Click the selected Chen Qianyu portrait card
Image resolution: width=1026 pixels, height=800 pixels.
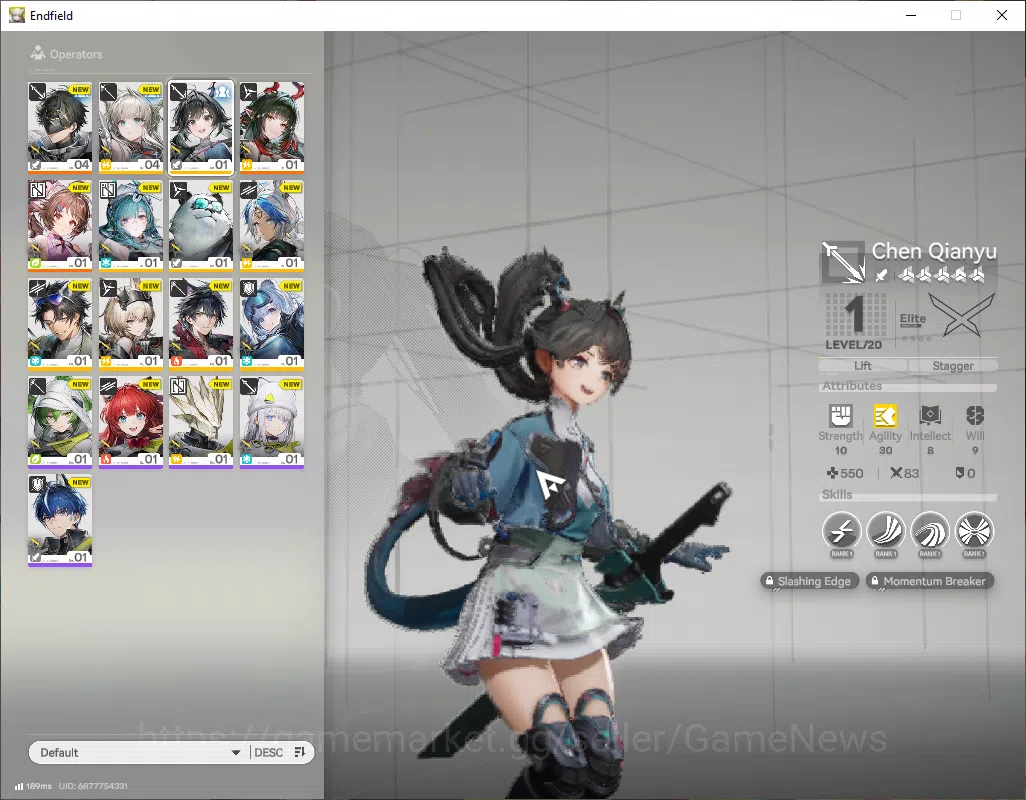tap(201, 127)
